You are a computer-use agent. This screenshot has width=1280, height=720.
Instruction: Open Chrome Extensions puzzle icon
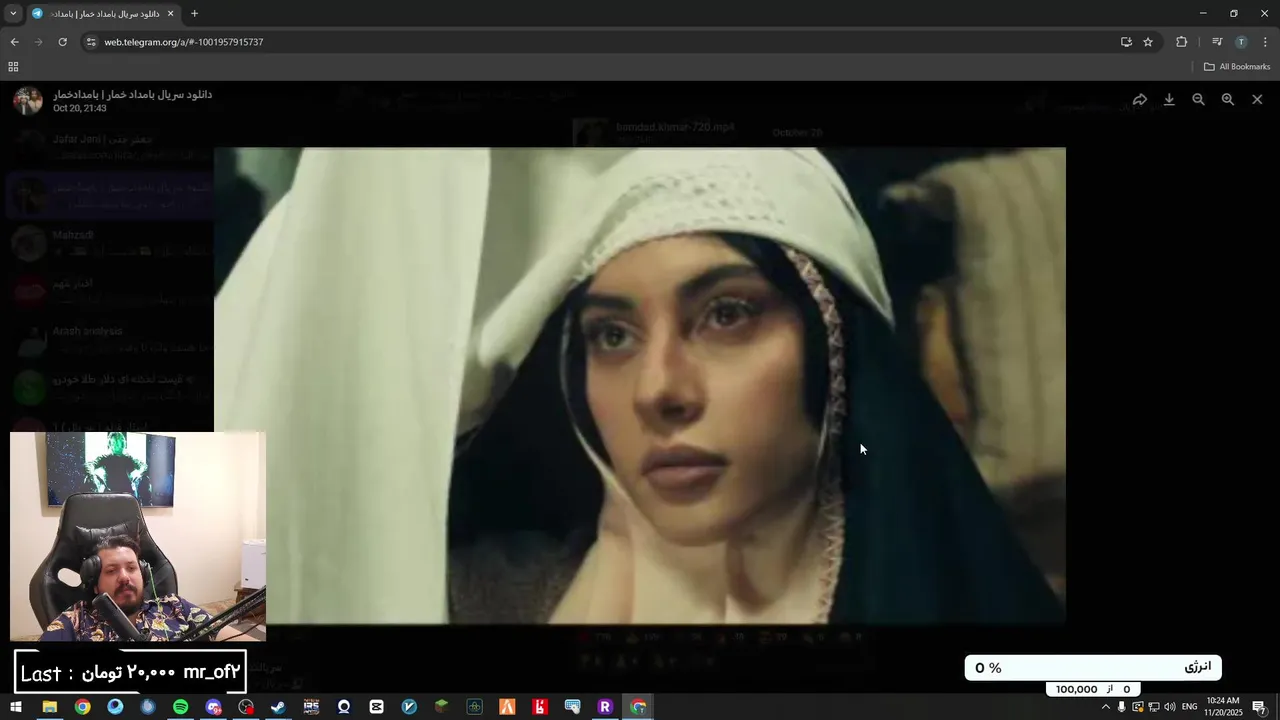click(1181, 42)
